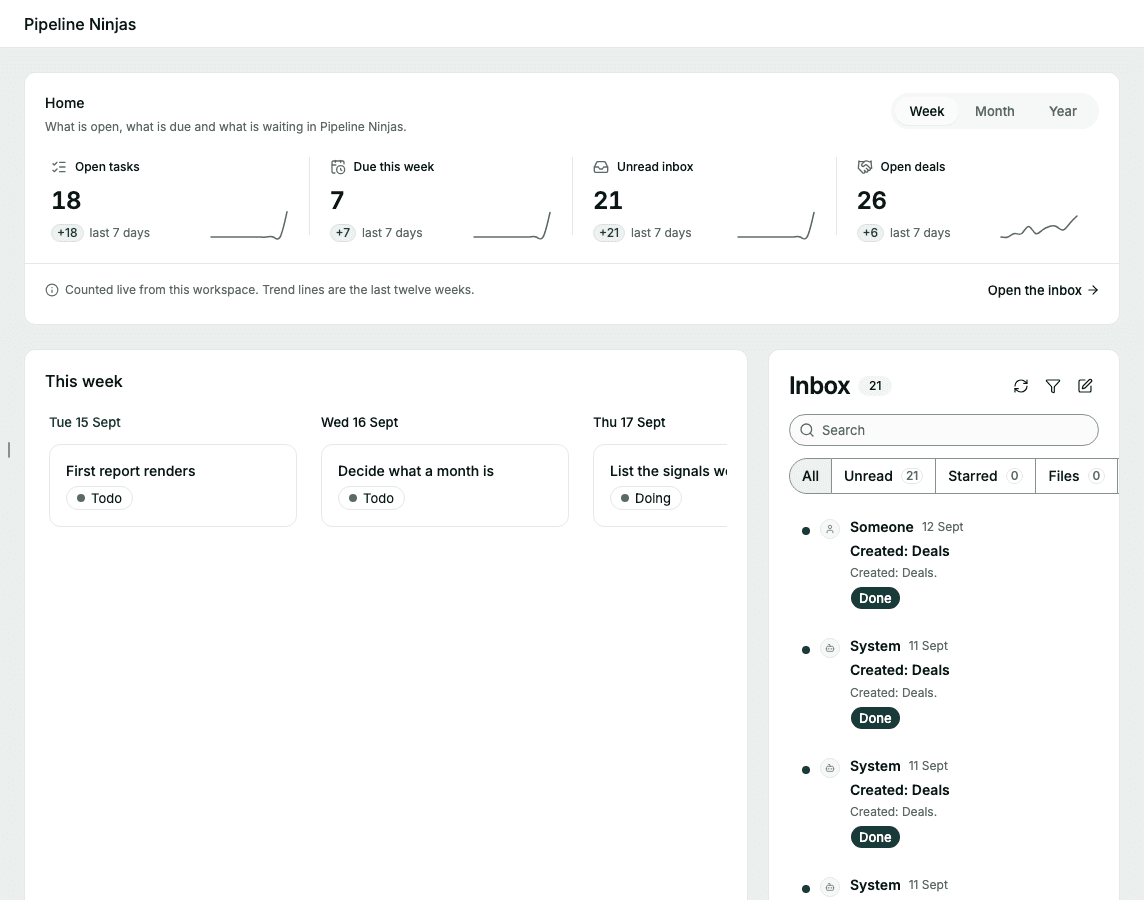Switch to the Unread inbox tab
This screenshot has height=900, width=1144.
883,476
